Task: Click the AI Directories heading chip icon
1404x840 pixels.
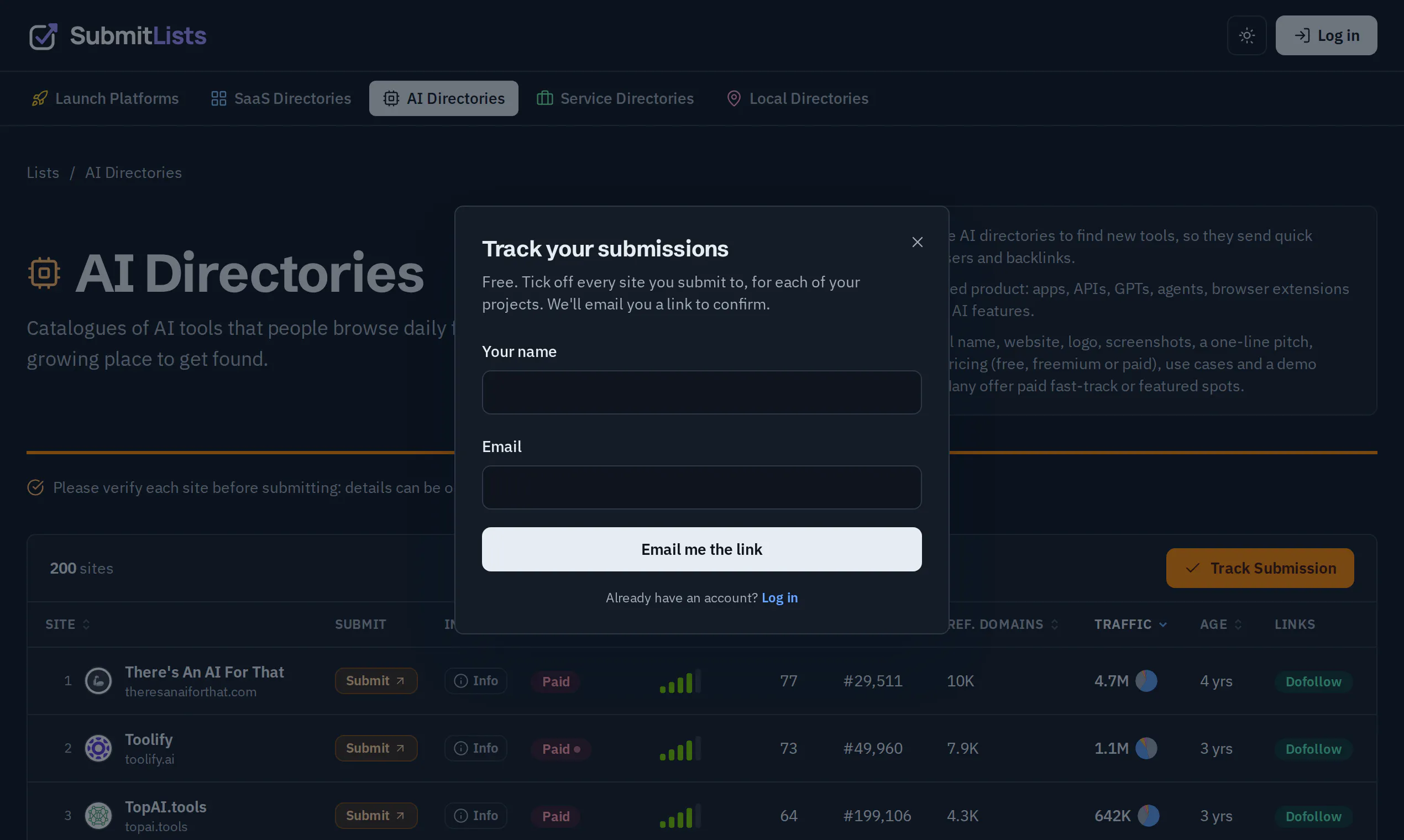Action: pos(44,274)
